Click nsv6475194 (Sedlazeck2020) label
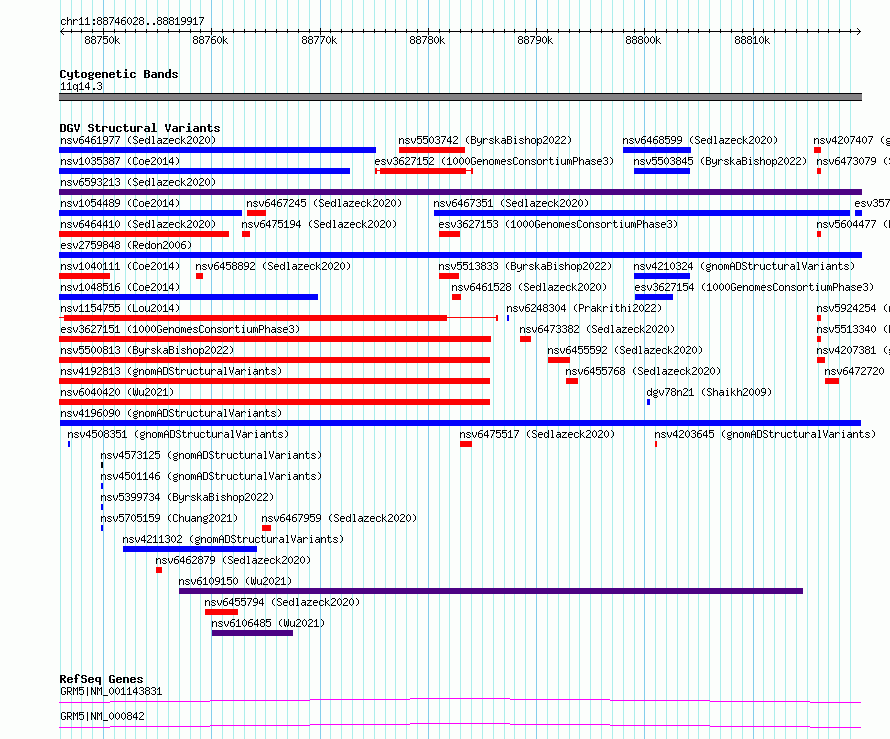This screenshot has width=890, height=739. [x=319, y=224]
